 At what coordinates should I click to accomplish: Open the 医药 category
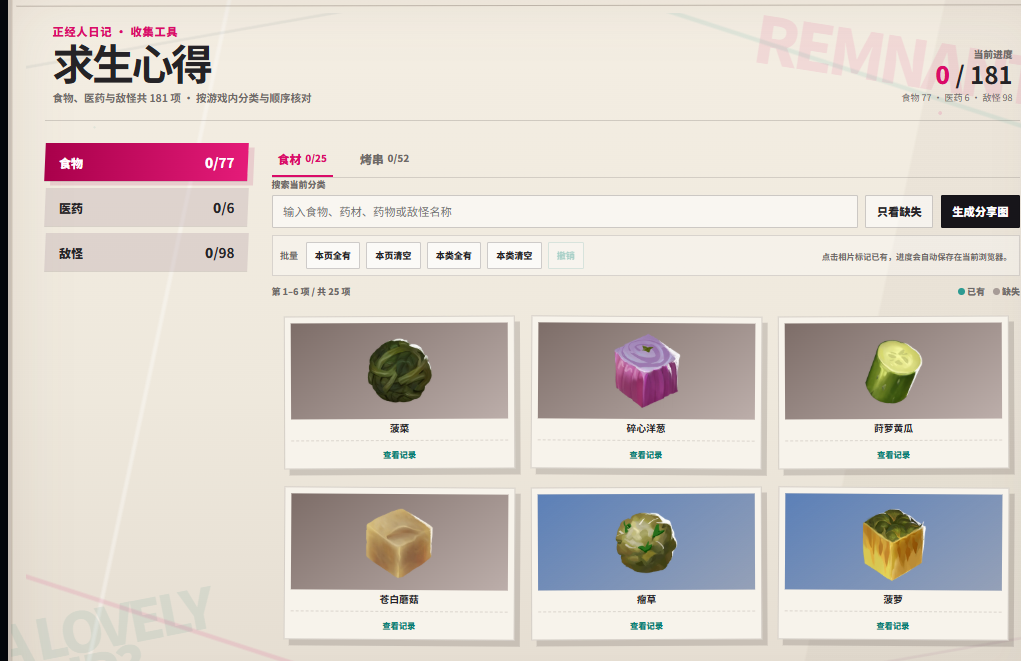(146, 208)
